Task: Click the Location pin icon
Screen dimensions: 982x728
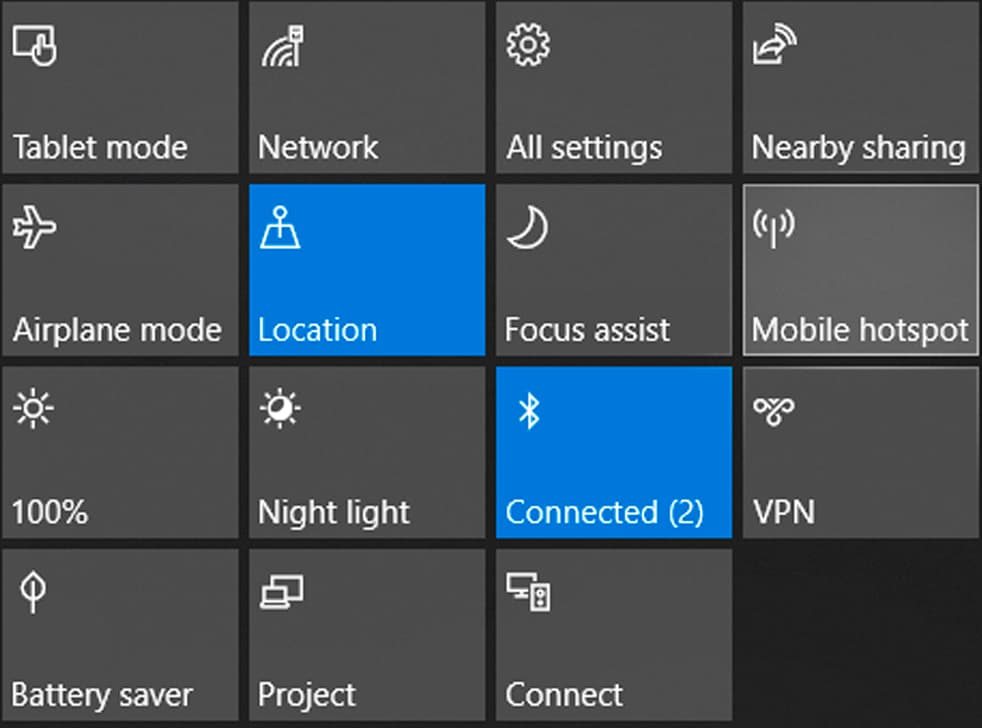Action: pyautogui.click(x=280, y=229)
